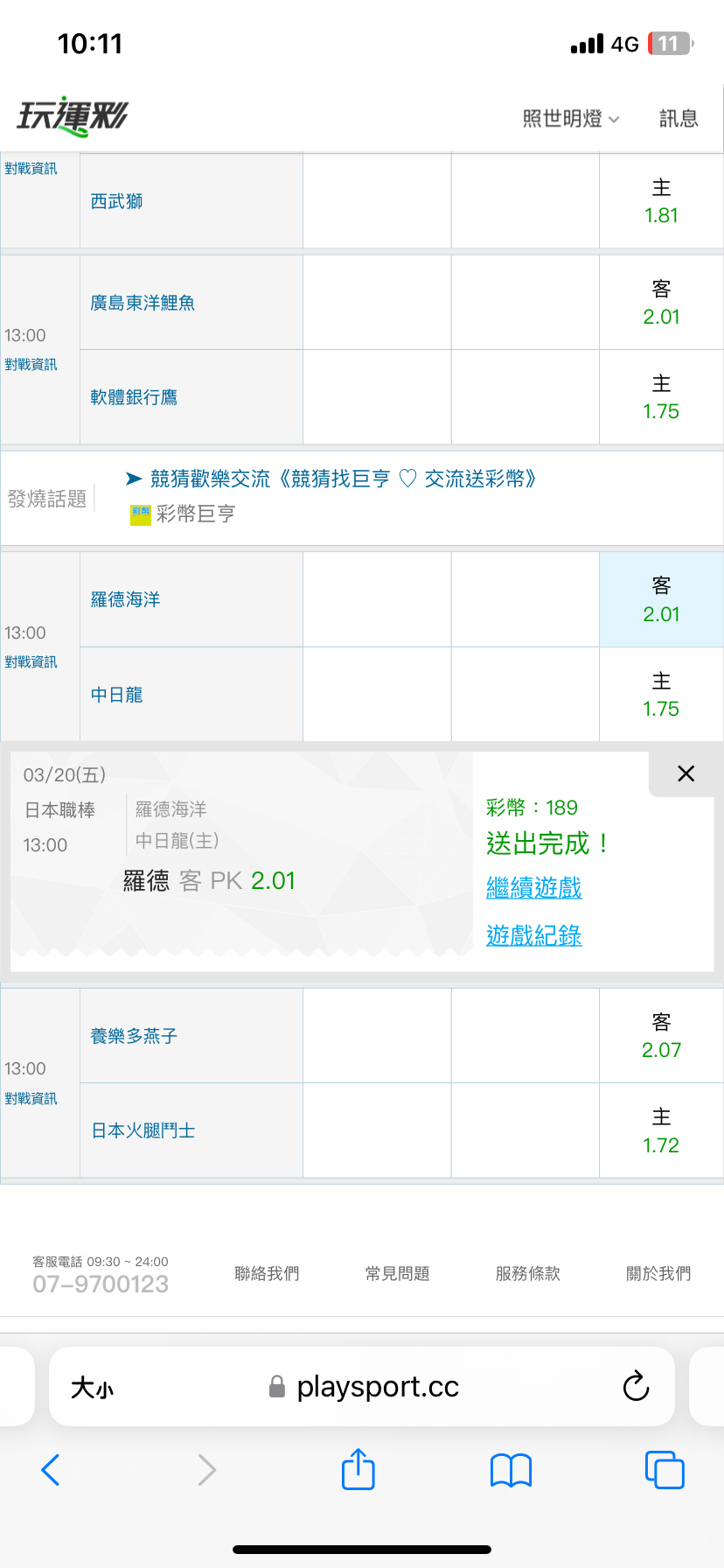Screen dimensions: 724x1568
Task: Deselect 羅德海洋 away odds 2.01
Action: coord(661,600)
